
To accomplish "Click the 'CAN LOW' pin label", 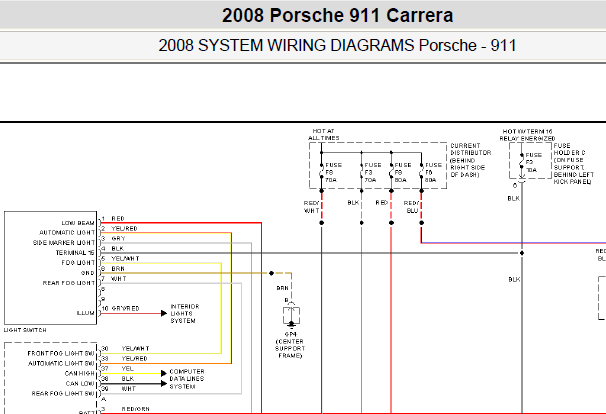I will click(x=80, y=383).
